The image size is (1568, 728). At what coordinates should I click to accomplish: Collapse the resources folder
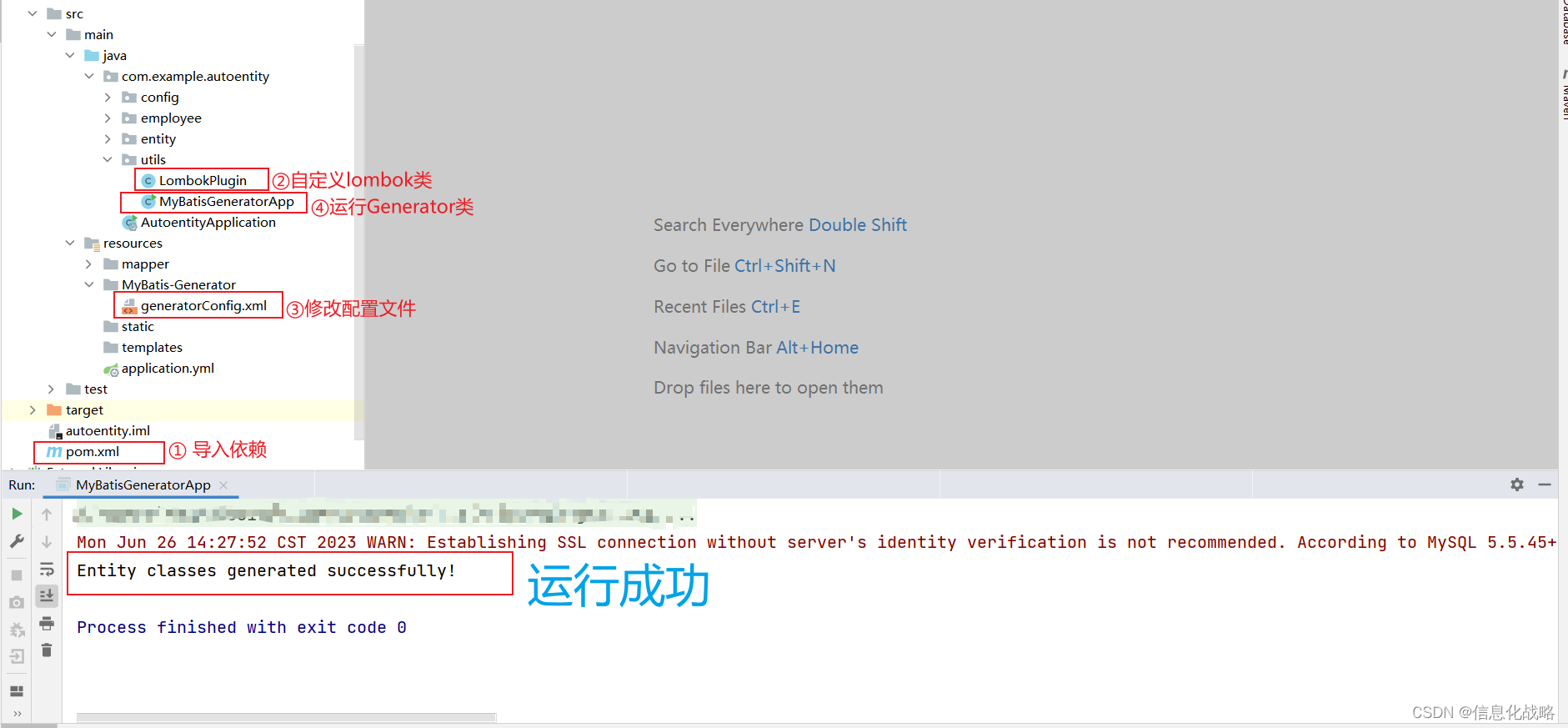coord(70,243)
